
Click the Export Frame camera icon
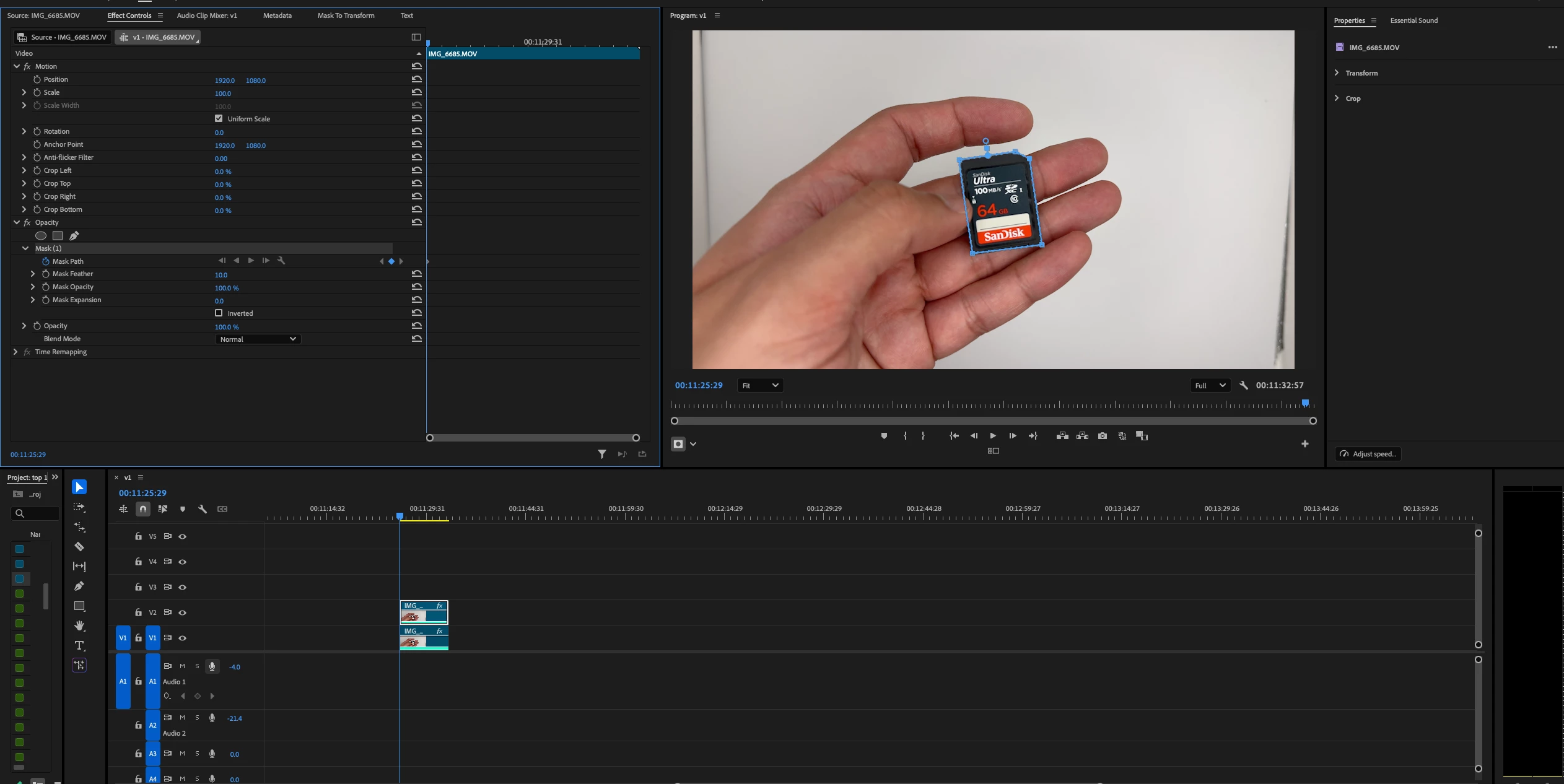pyautogui.click(x=1103, y=436)
